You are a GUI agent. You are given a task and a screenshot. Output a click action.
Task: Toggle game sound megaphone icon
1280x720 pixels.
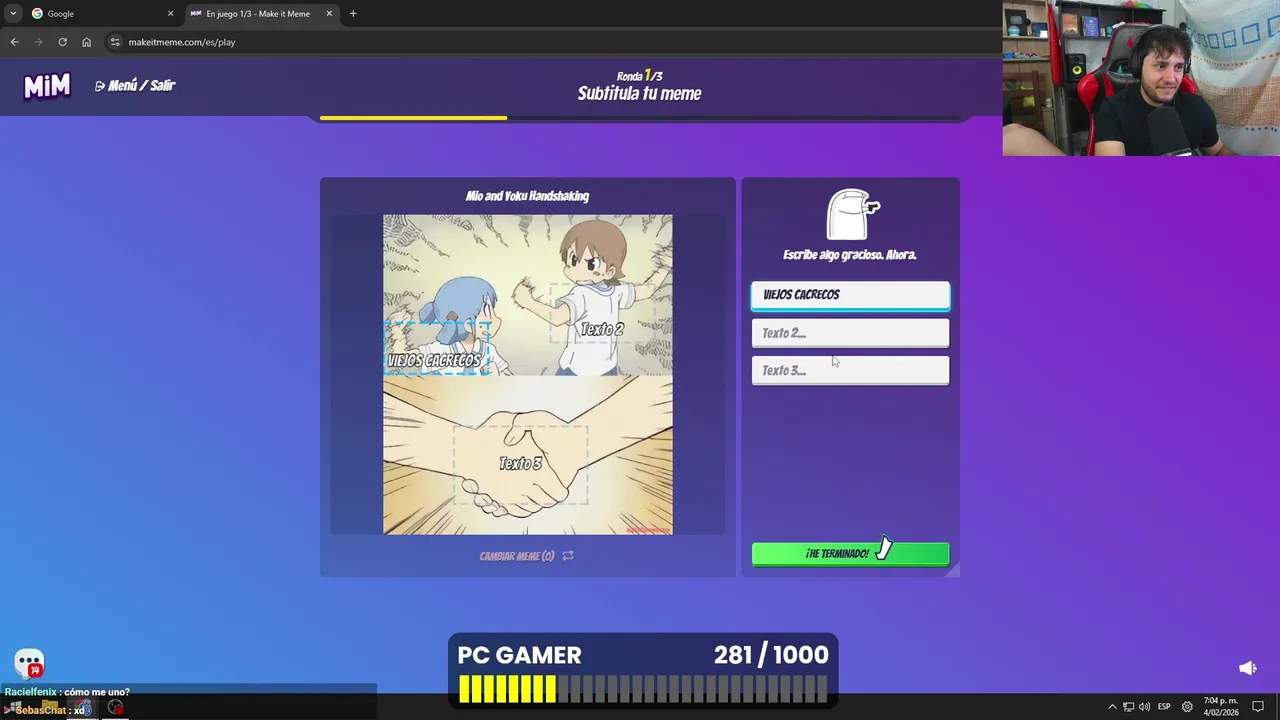[1247, 668]
